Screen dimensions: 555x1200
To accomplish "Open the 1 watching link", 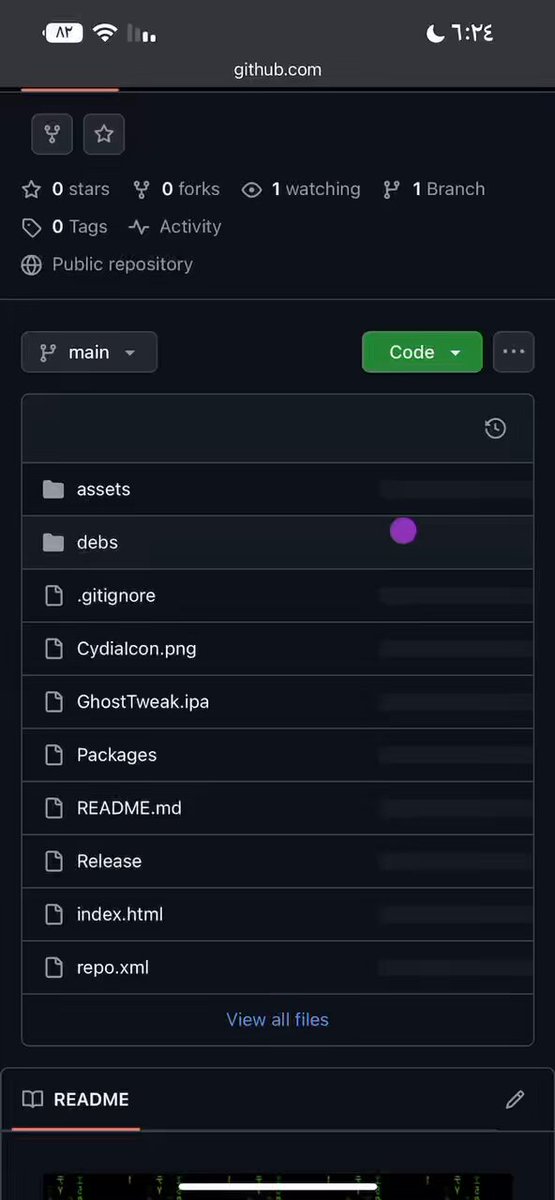I will [x=301, y=189].
